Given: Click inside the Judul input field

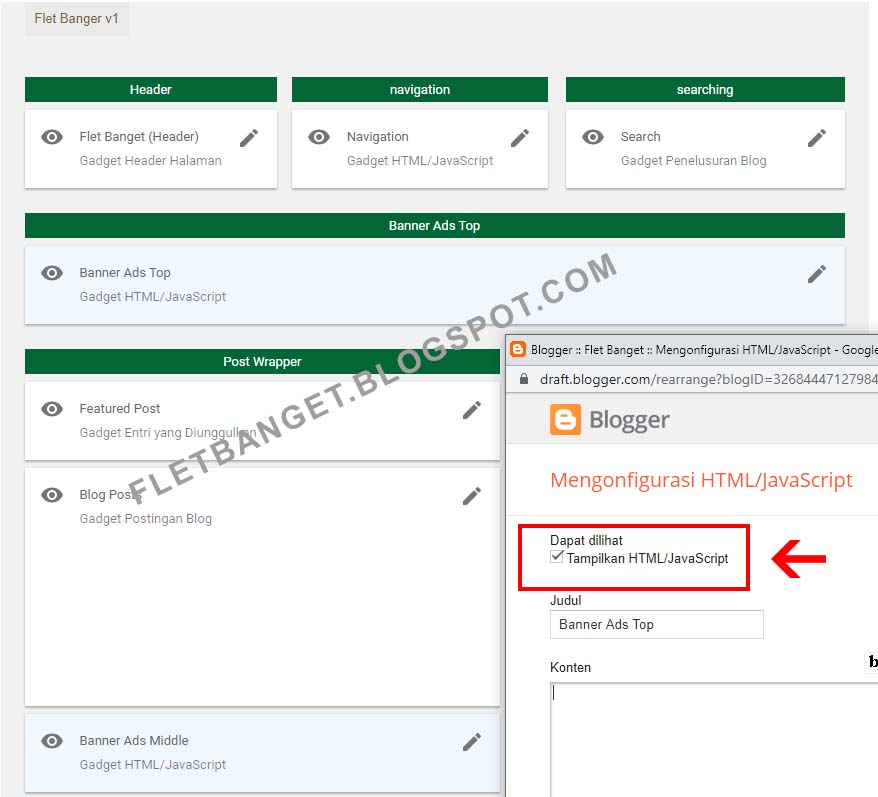Looking at the screenshot, I should pyautogui.click(x=656, y=624).
